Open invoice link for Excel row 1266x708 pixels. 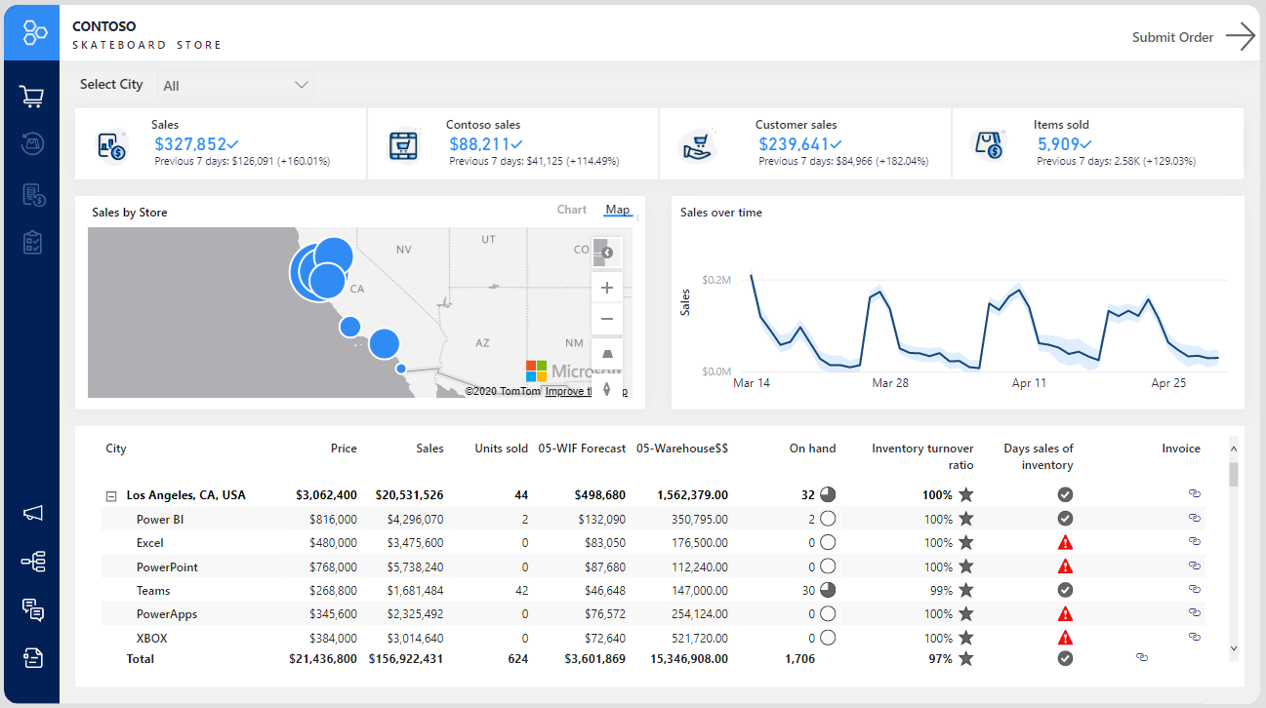[1194, 541]
